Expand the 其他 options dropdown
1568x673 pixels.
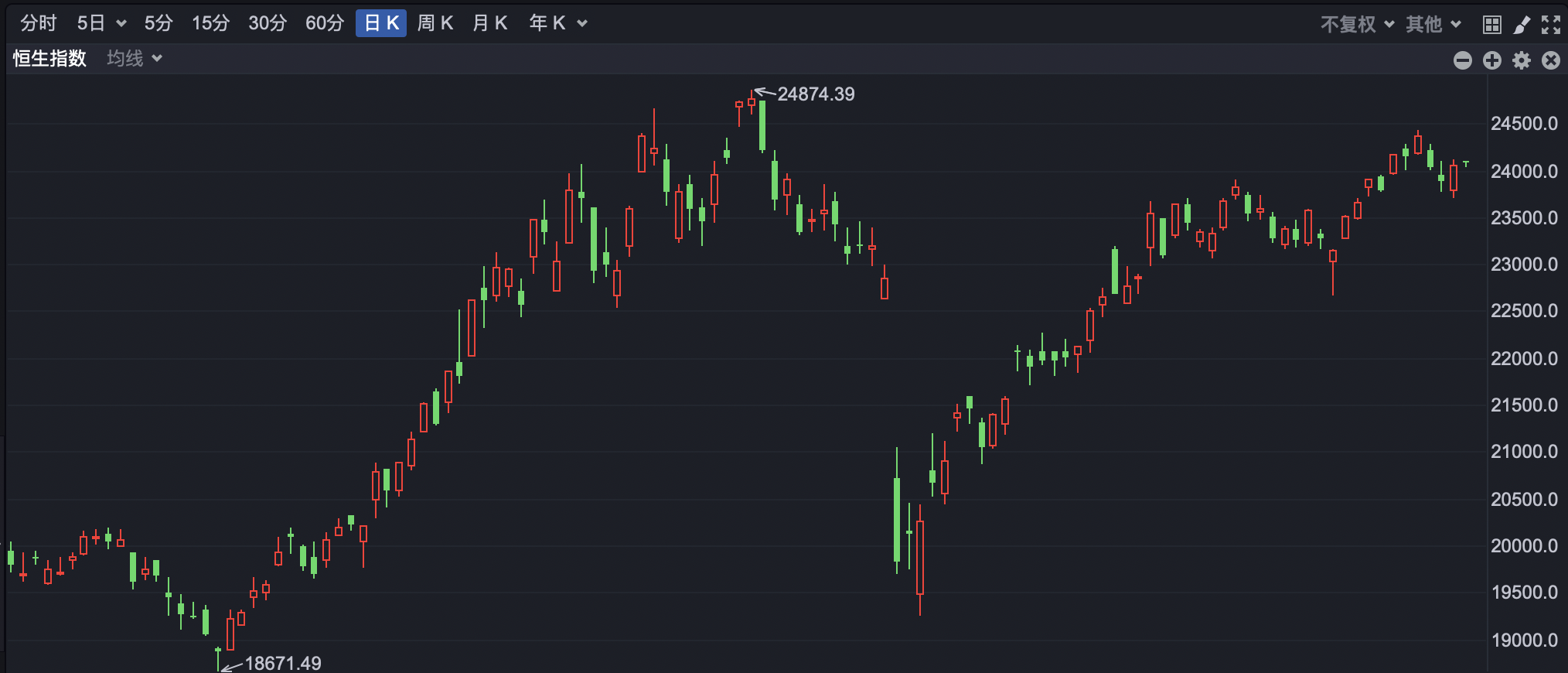pos(1433,25)
